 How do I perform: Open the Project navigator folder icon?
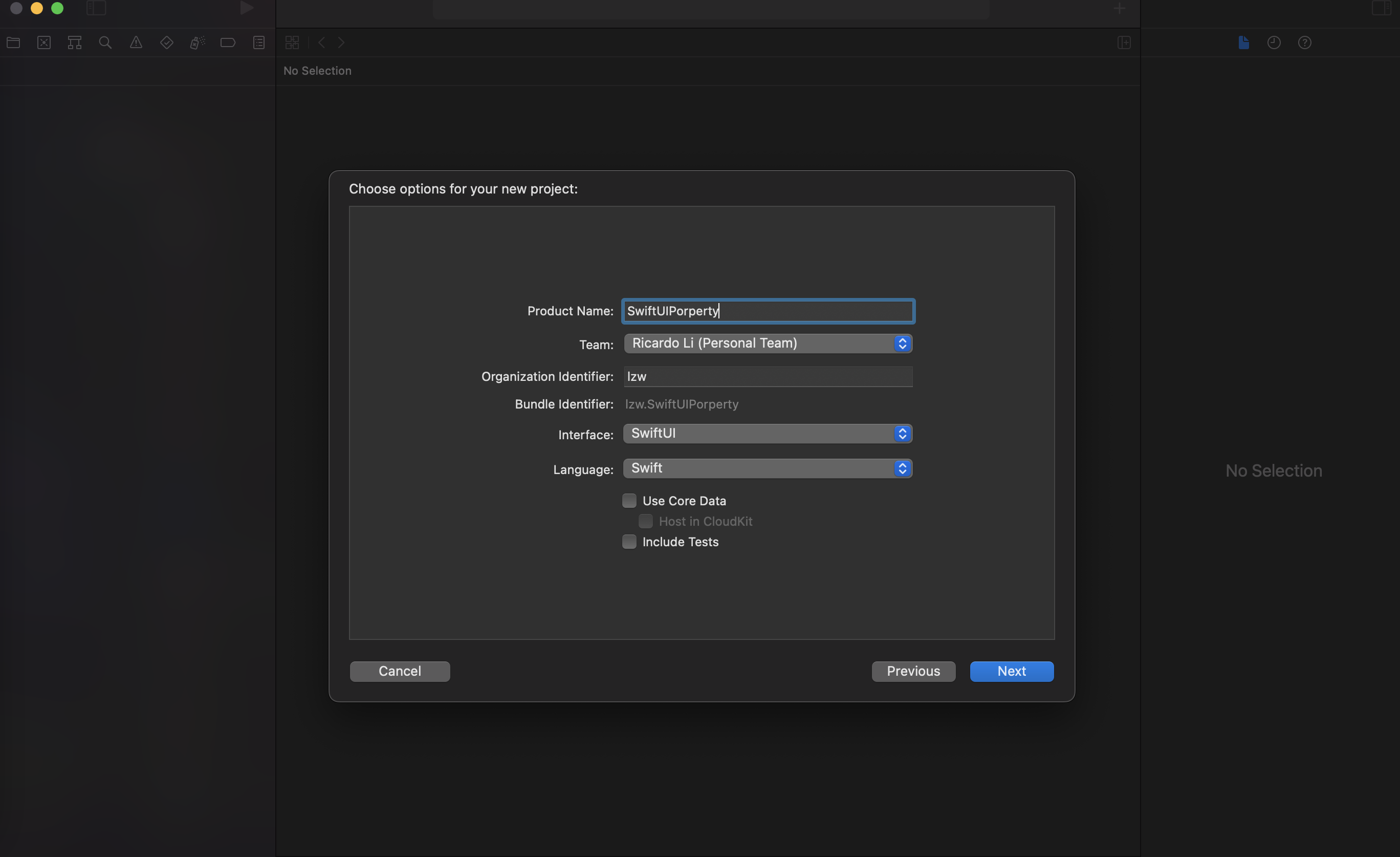pos(14,42)
